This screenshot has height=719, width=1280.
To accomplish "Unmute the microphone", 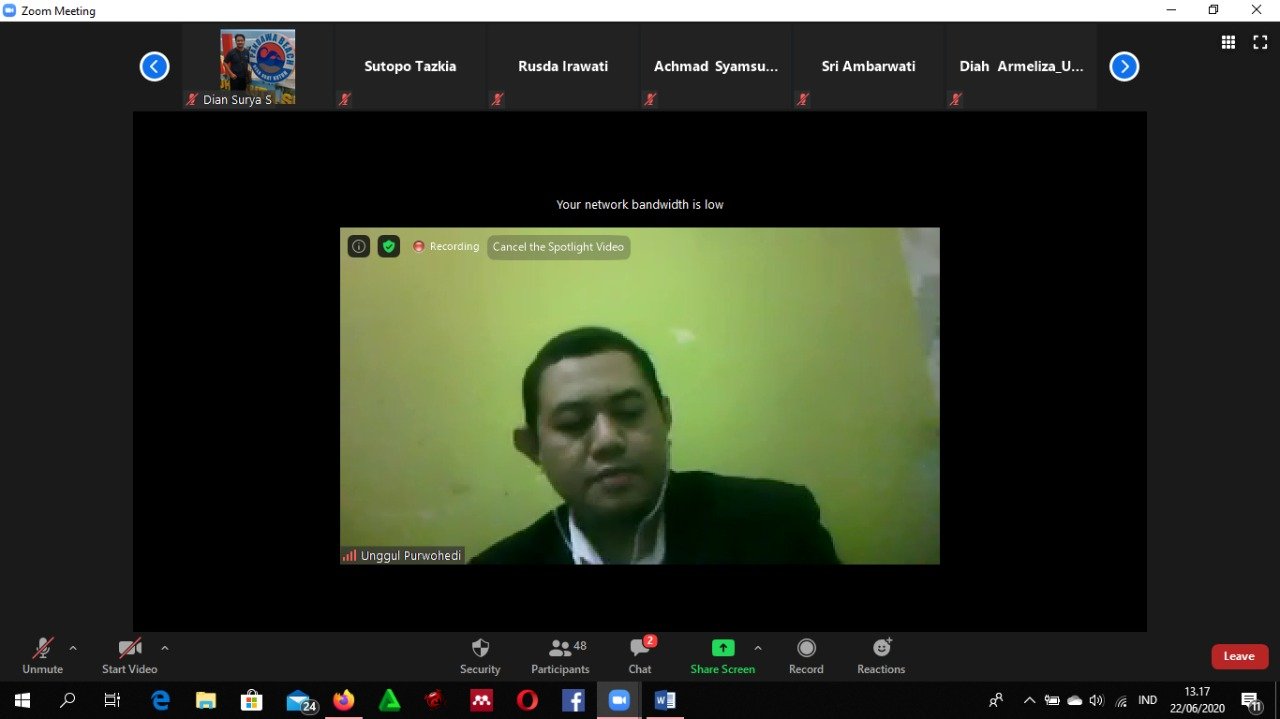I will click(42, 648).
